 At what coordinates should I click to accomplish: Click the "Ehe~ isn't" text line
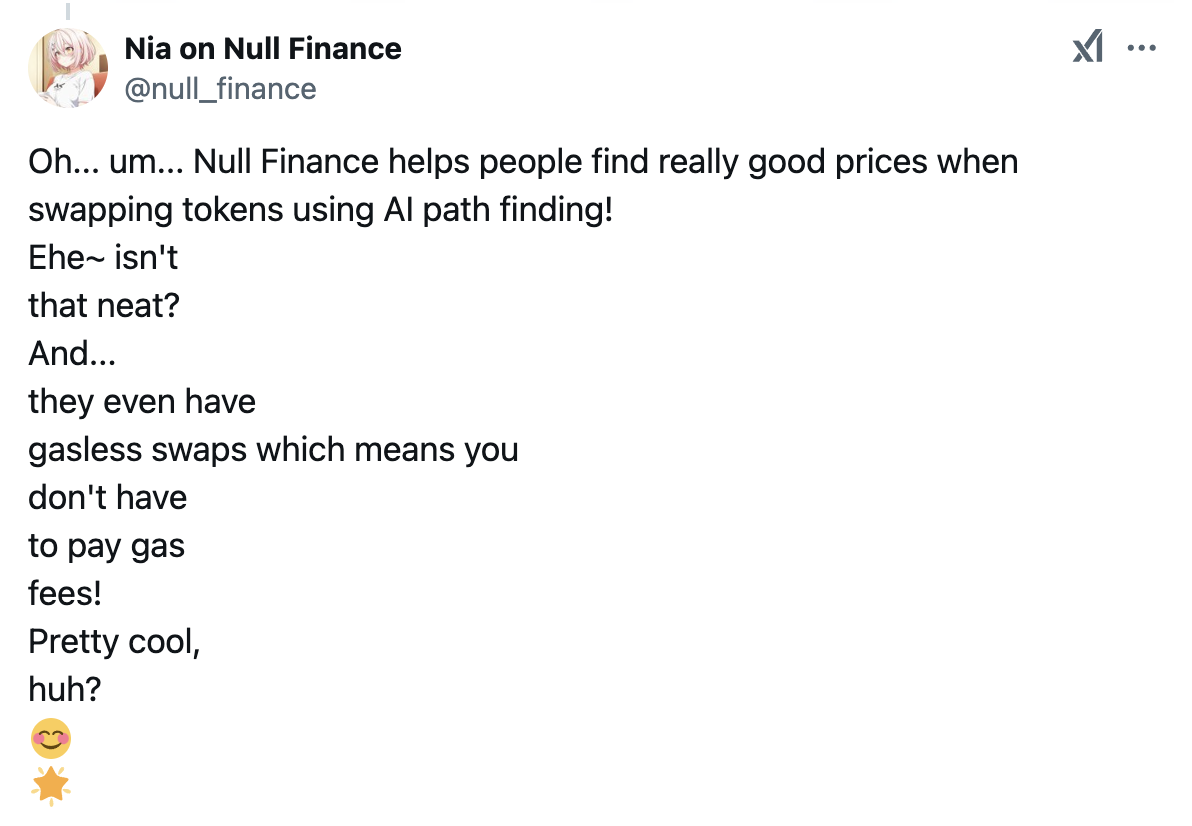(x=103, y=257)
